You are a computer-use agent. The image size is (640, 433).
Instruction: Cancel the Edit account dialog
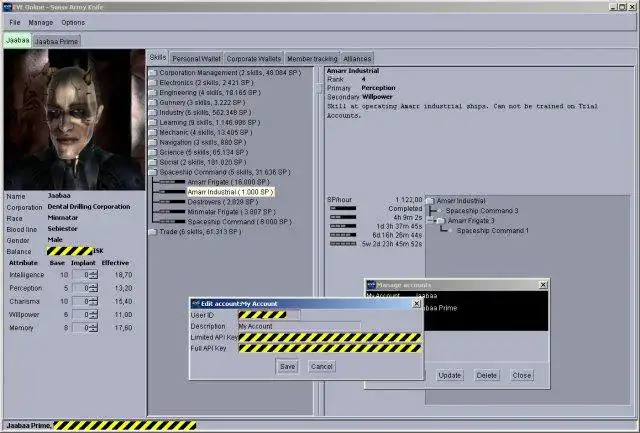click(x=322, y=366)
